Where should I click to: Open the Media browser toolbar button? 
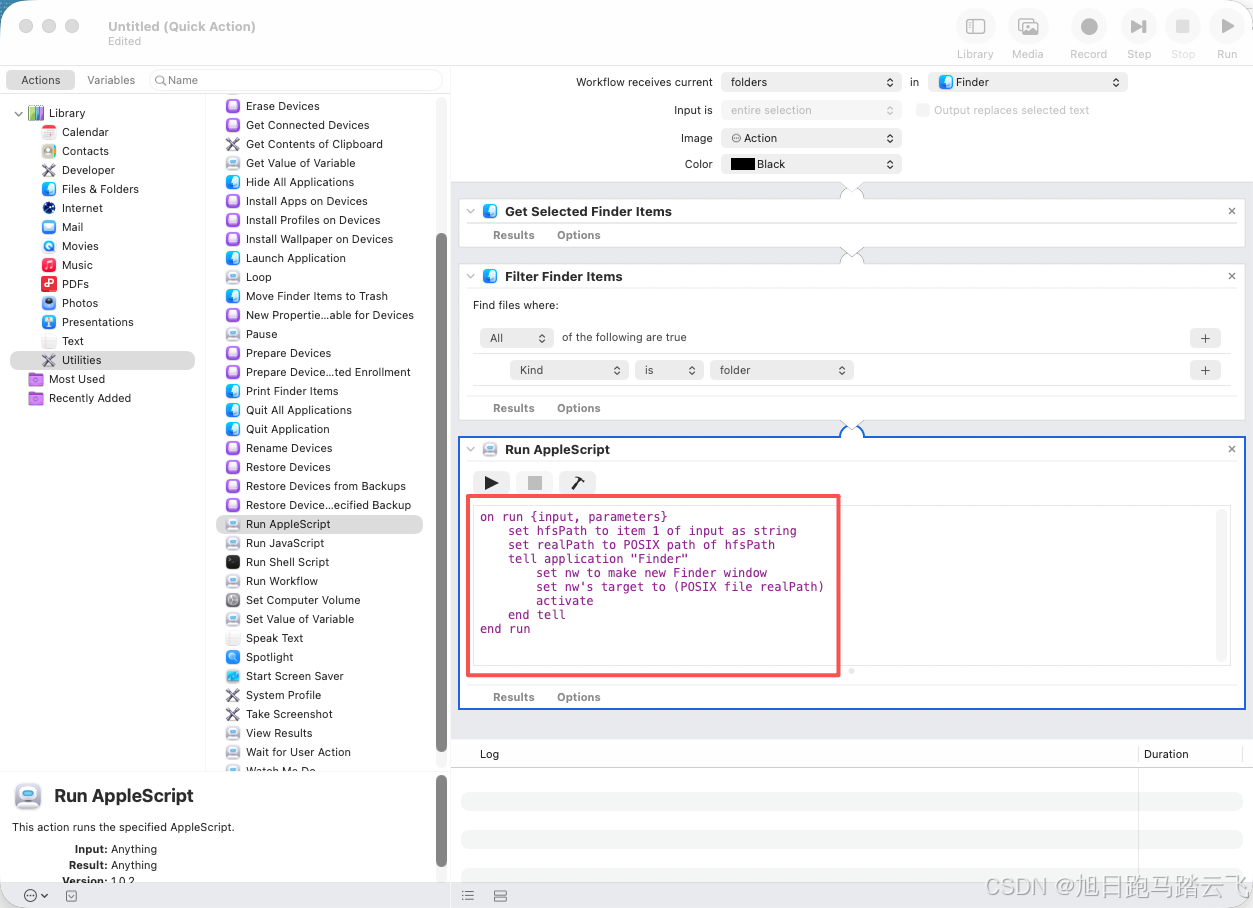[1027, 27]
